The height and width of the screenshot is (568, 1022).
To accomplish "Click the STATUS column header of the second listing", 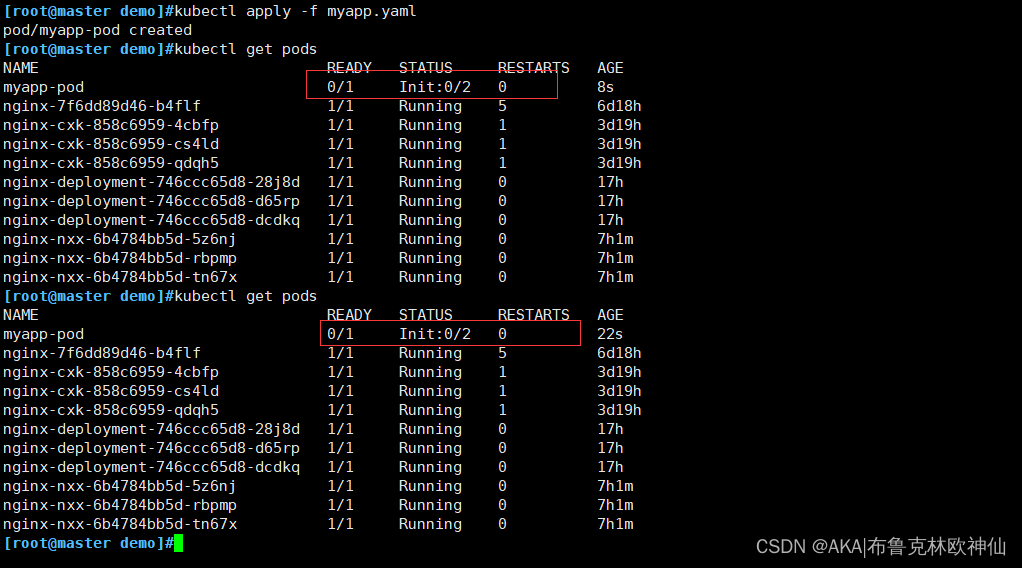I will [x=426, y=315].
